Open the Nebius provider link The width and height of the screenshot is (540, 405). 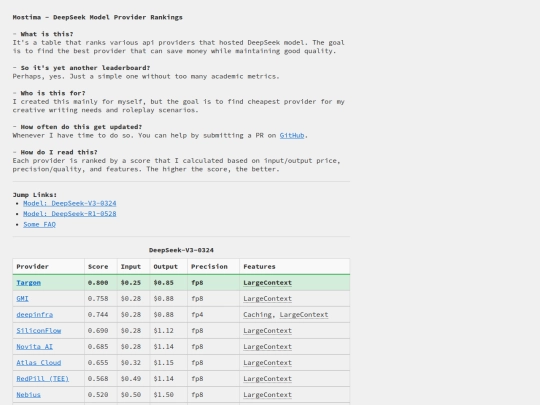click(29, 395)
